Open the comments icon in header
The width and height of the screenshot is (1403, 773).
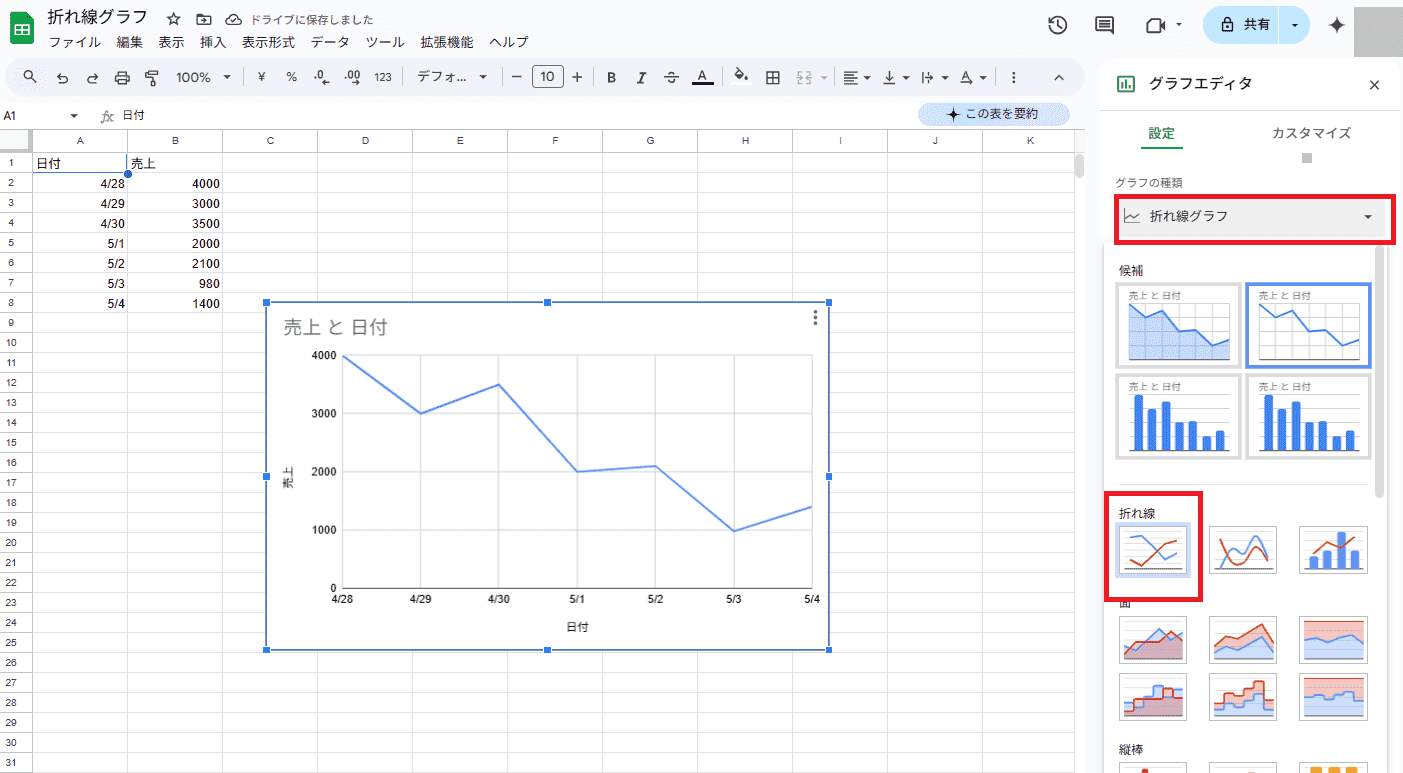(x=1104, y=25)
